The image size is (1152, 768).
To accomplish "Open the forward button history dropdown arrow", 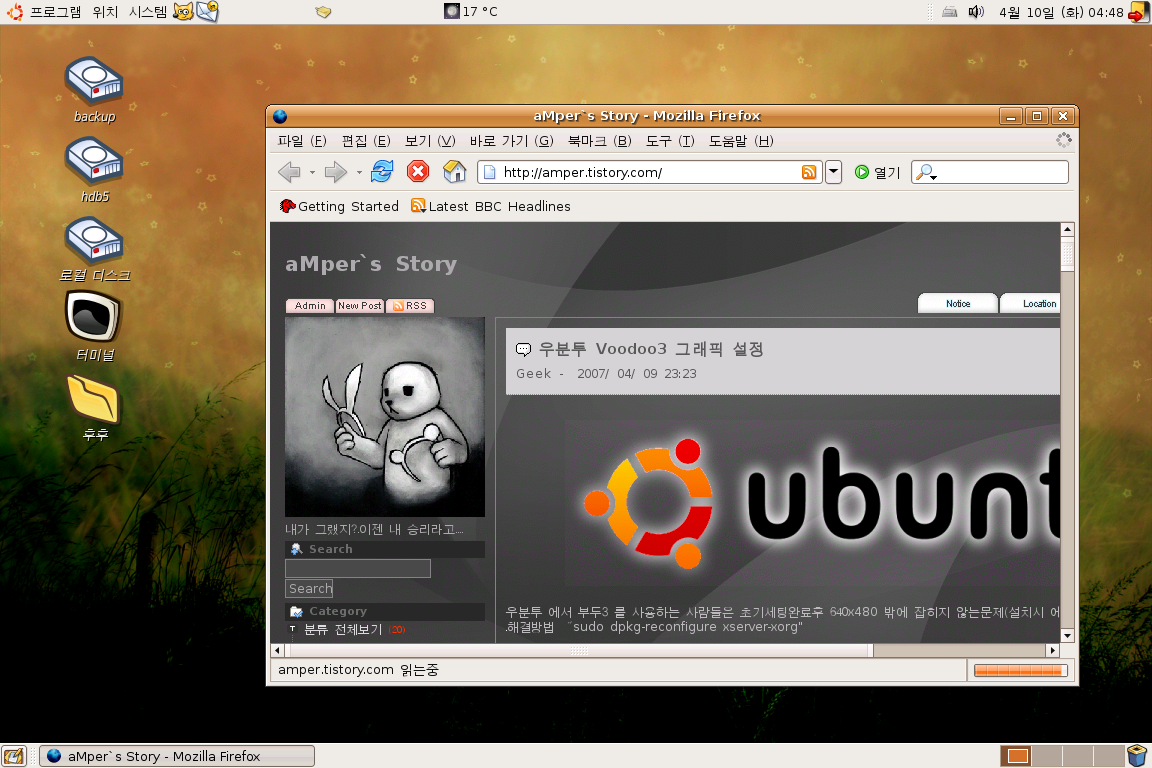I will [x=359, y=173].
